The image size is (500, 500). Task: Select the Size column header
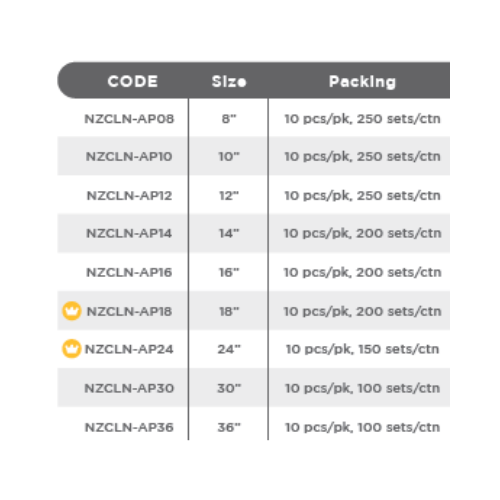click(229, 81)
